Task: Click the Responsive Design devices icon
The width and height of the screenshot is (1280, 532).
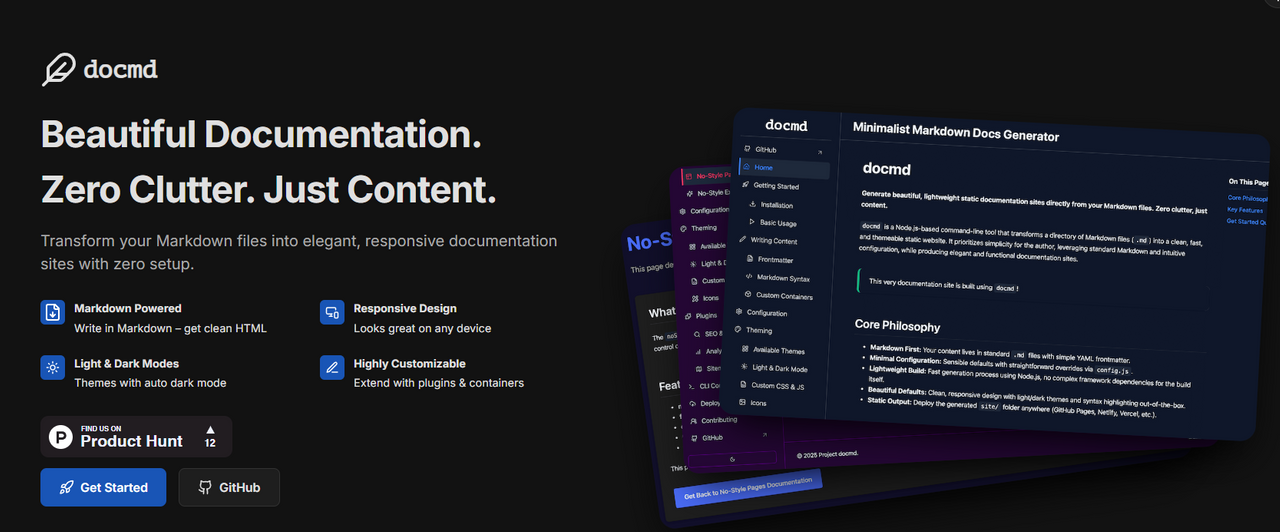Action: tap(332, 313)
